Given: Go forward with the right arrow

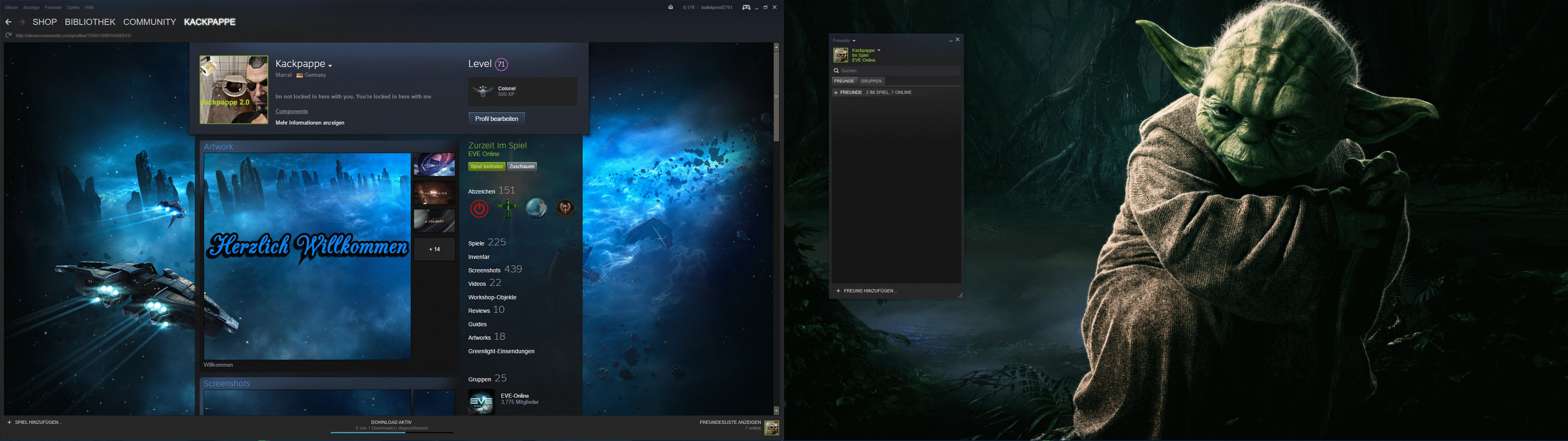Looking at the screenshot, I should coord(22,22).
